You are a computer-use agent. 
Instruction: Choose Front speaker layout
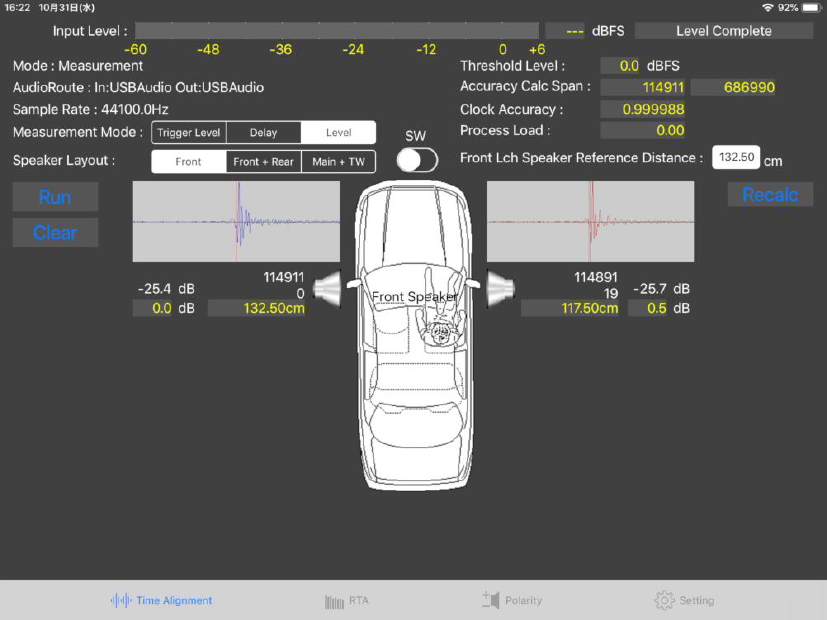click(x=188, y=162)
